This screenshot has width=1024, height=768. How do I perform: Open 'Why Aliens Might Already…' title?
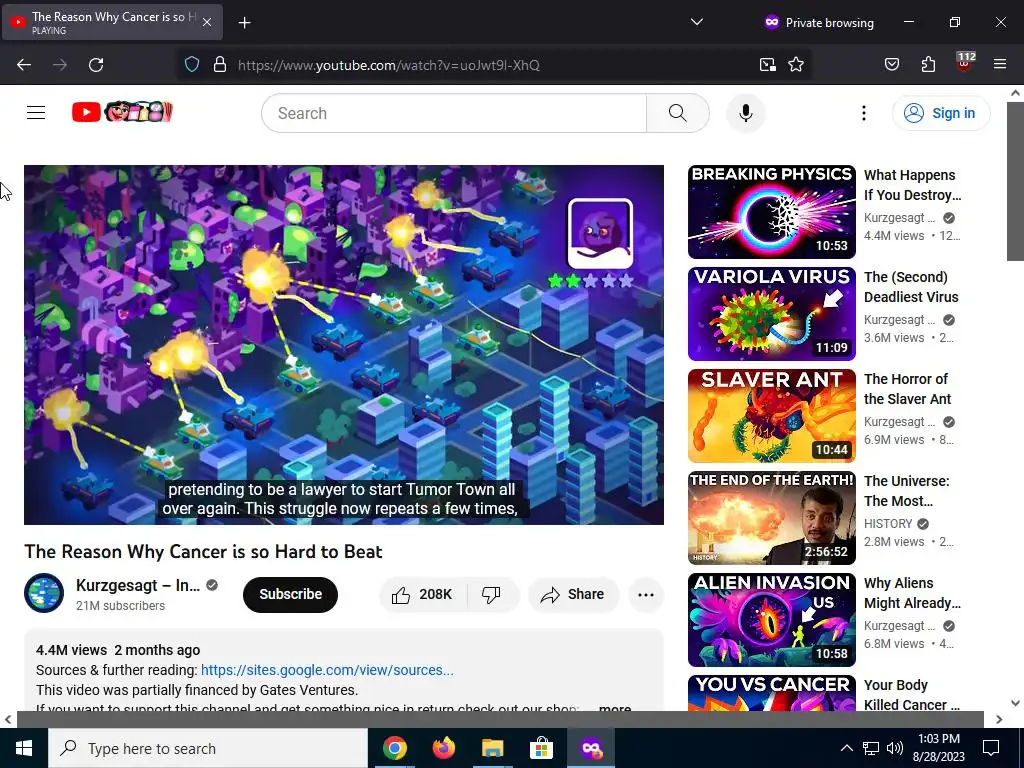pyautogui.click(x=912, y=592)
